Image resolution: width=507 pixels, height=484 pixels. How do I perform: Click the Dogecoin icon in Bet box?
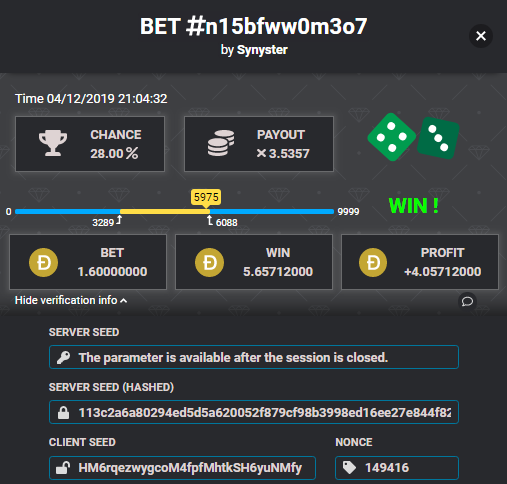pyautogui.click(x=44, y=262)
